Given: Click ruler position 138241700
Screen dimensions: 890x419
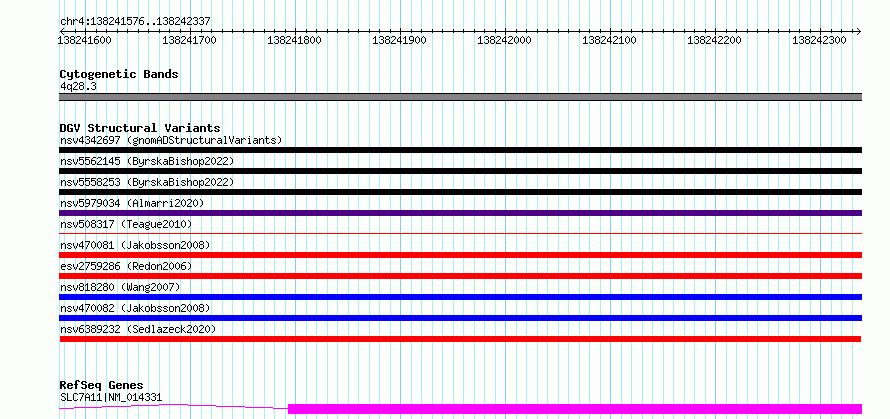Looking at the screenshot, I should (x=190, y=40).
